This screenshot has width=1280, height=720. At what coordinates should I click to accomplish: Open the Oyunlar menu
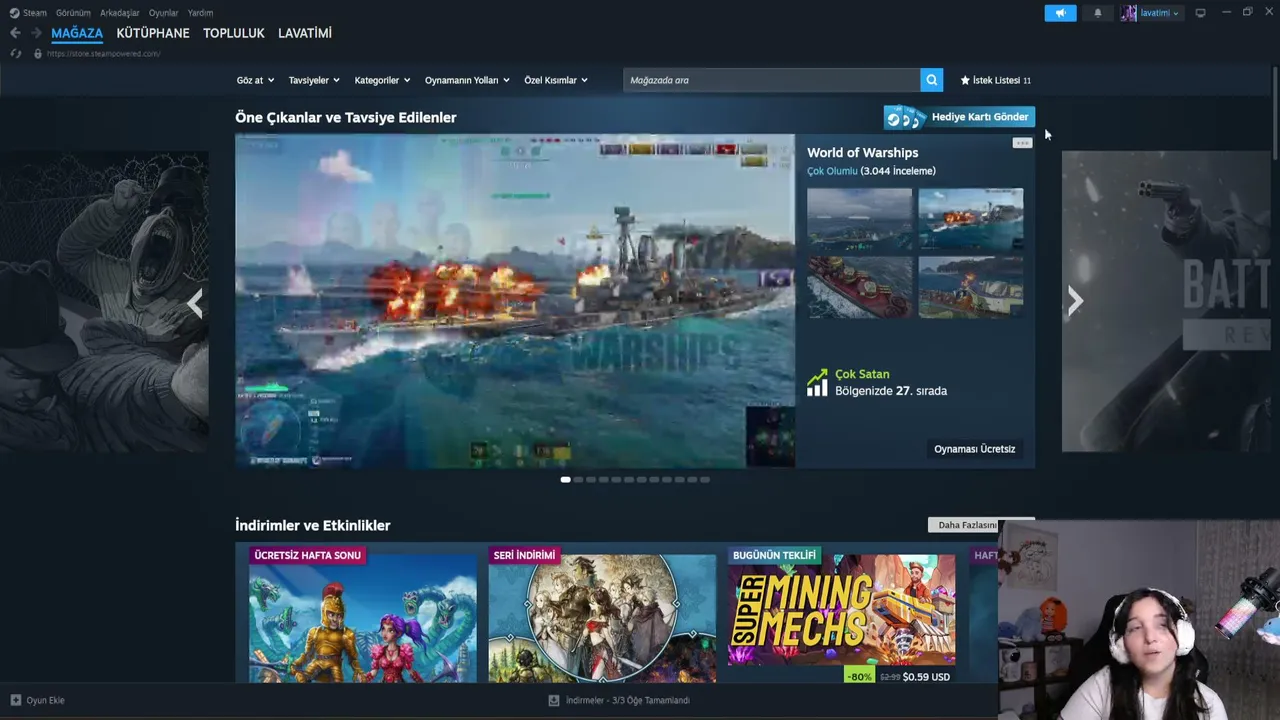[x=163, y=13]
